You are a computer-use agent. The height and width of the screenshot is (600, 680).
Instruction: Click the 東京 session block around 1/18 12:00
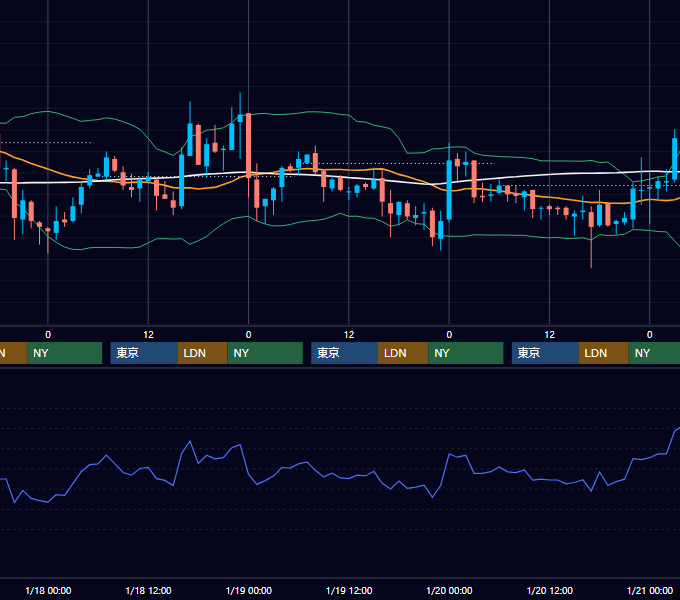pos(144,353)
